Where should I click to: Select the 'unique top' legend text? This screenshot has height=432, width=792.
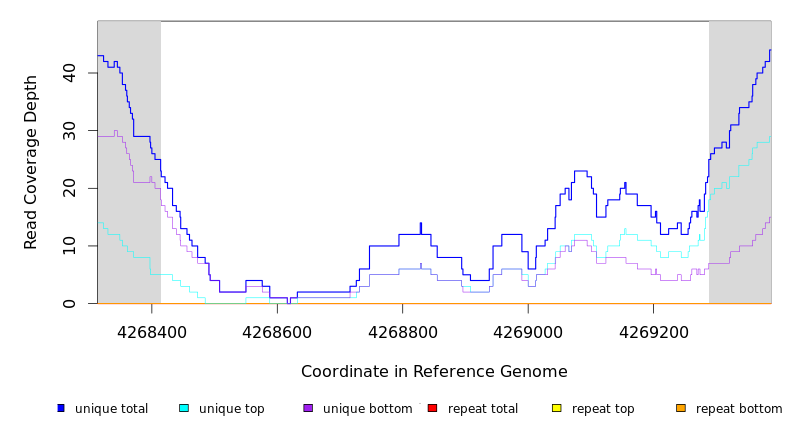pos(231,409)
